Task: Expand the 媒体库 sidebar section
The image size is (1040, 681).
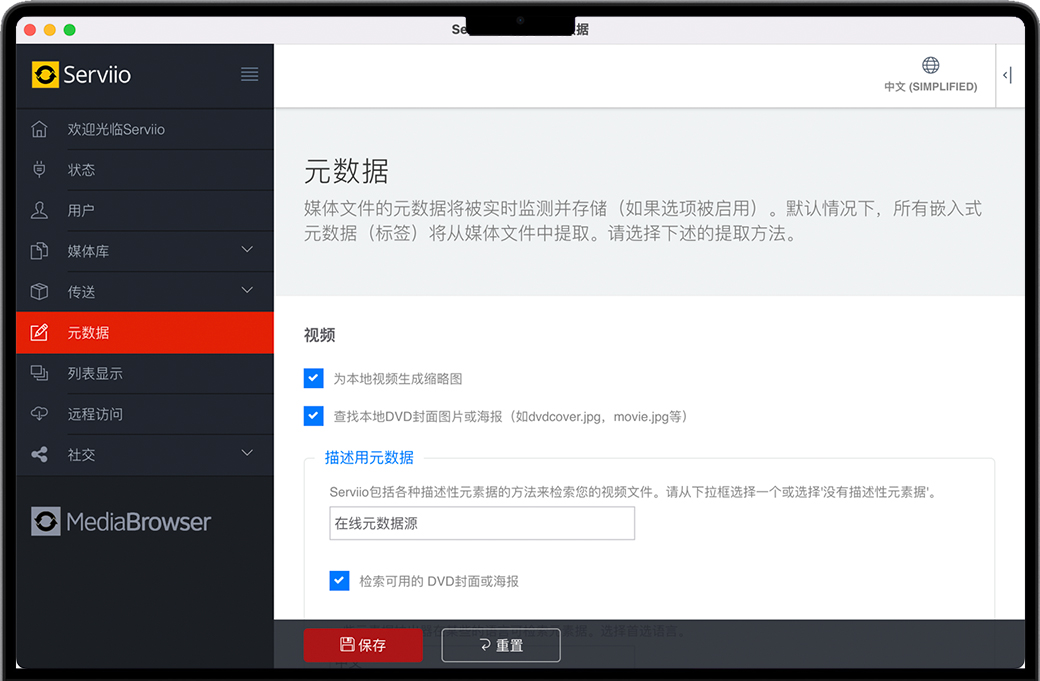Action: 247,250
